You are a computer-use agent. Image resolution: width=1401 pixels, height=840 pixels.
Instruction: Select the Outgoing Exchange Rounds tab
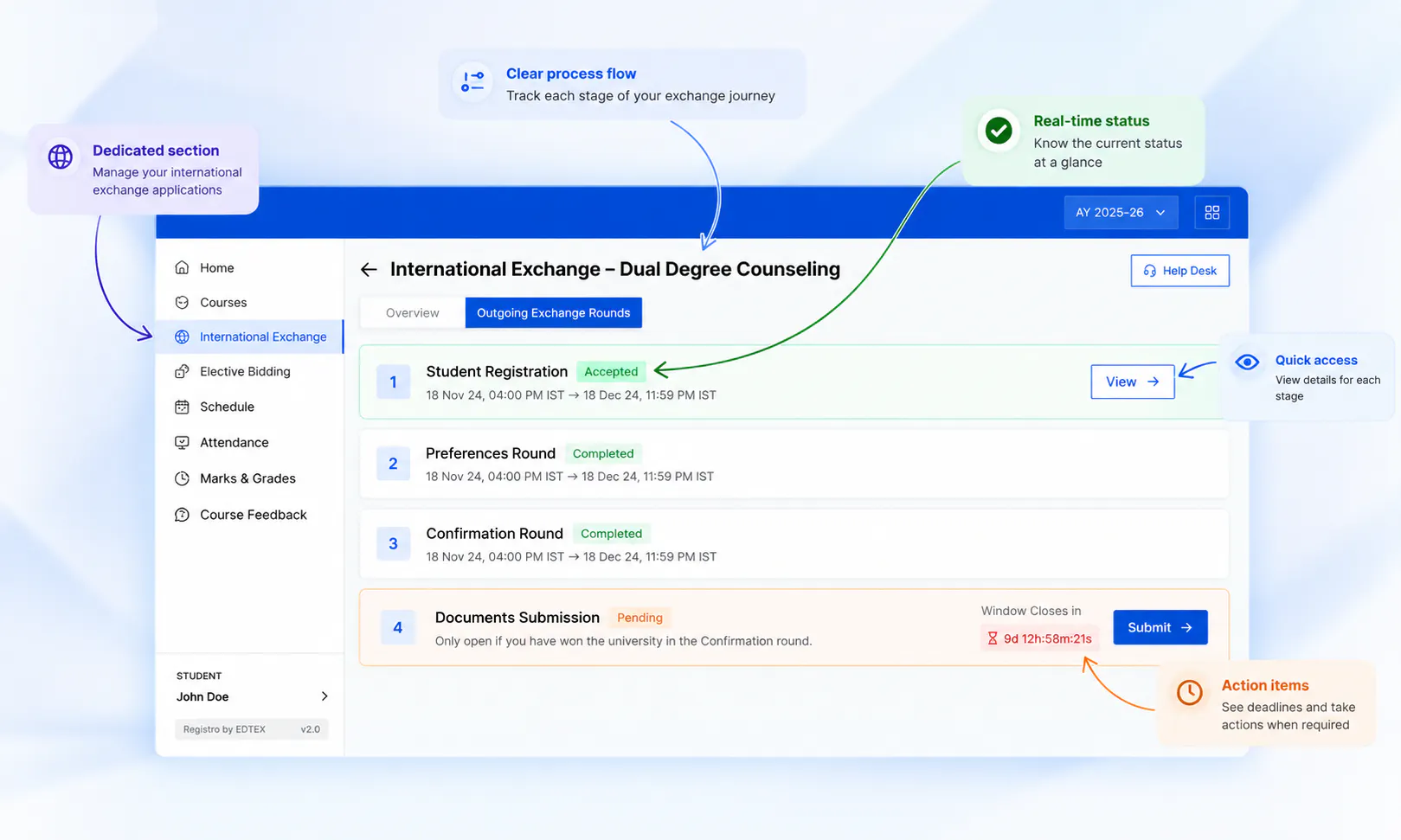554,313
